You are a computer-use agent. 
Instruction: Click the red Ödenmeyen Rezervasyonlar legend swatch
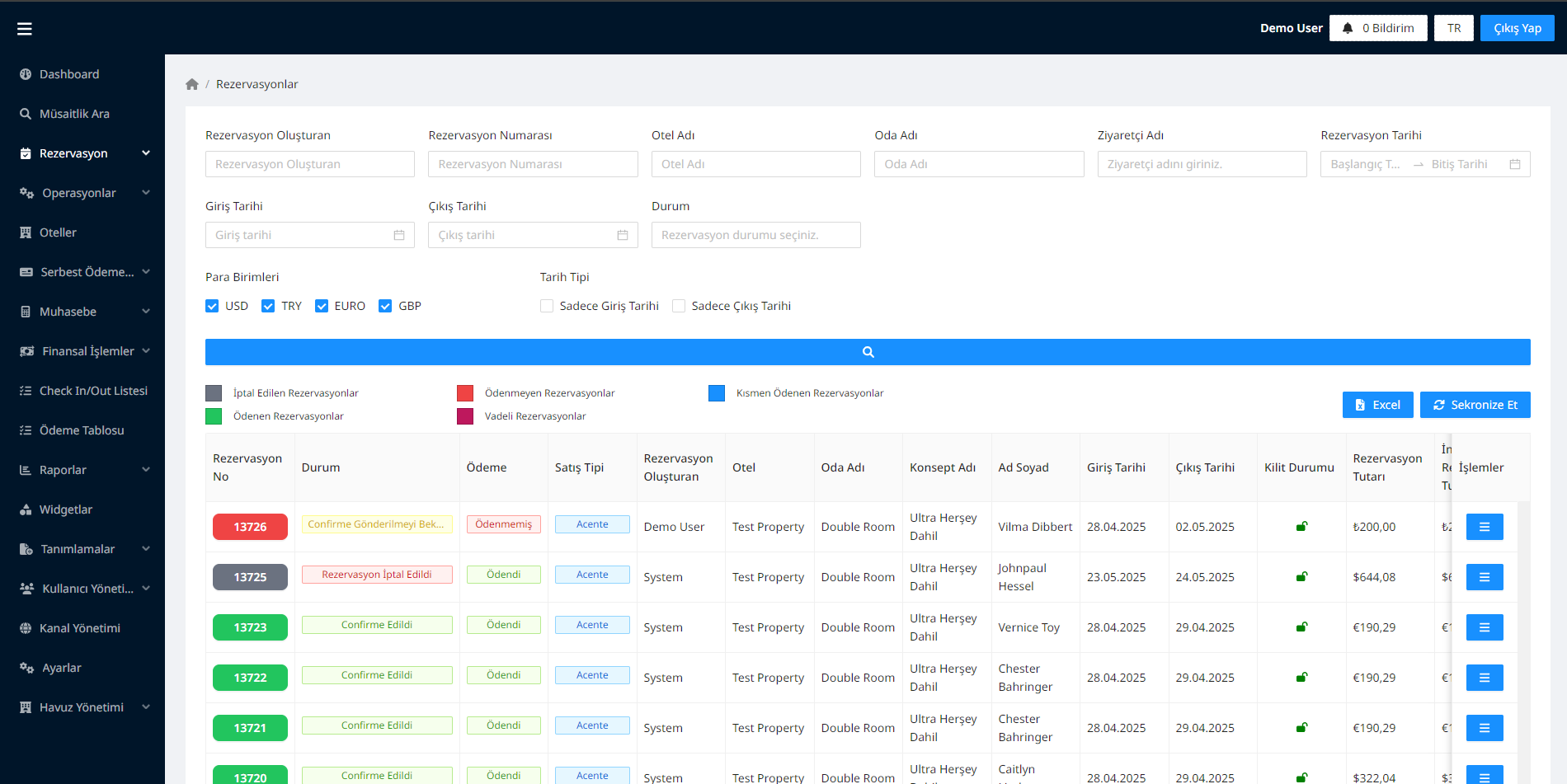[465, 393]
